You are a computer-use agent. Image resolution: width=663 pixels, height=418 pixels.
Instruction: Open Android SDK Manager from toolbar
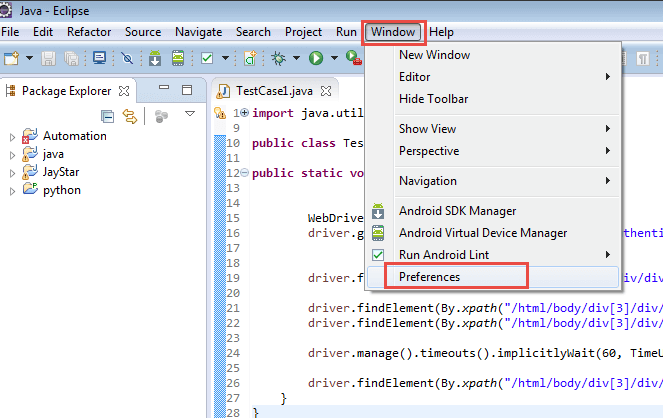[155, 58]
